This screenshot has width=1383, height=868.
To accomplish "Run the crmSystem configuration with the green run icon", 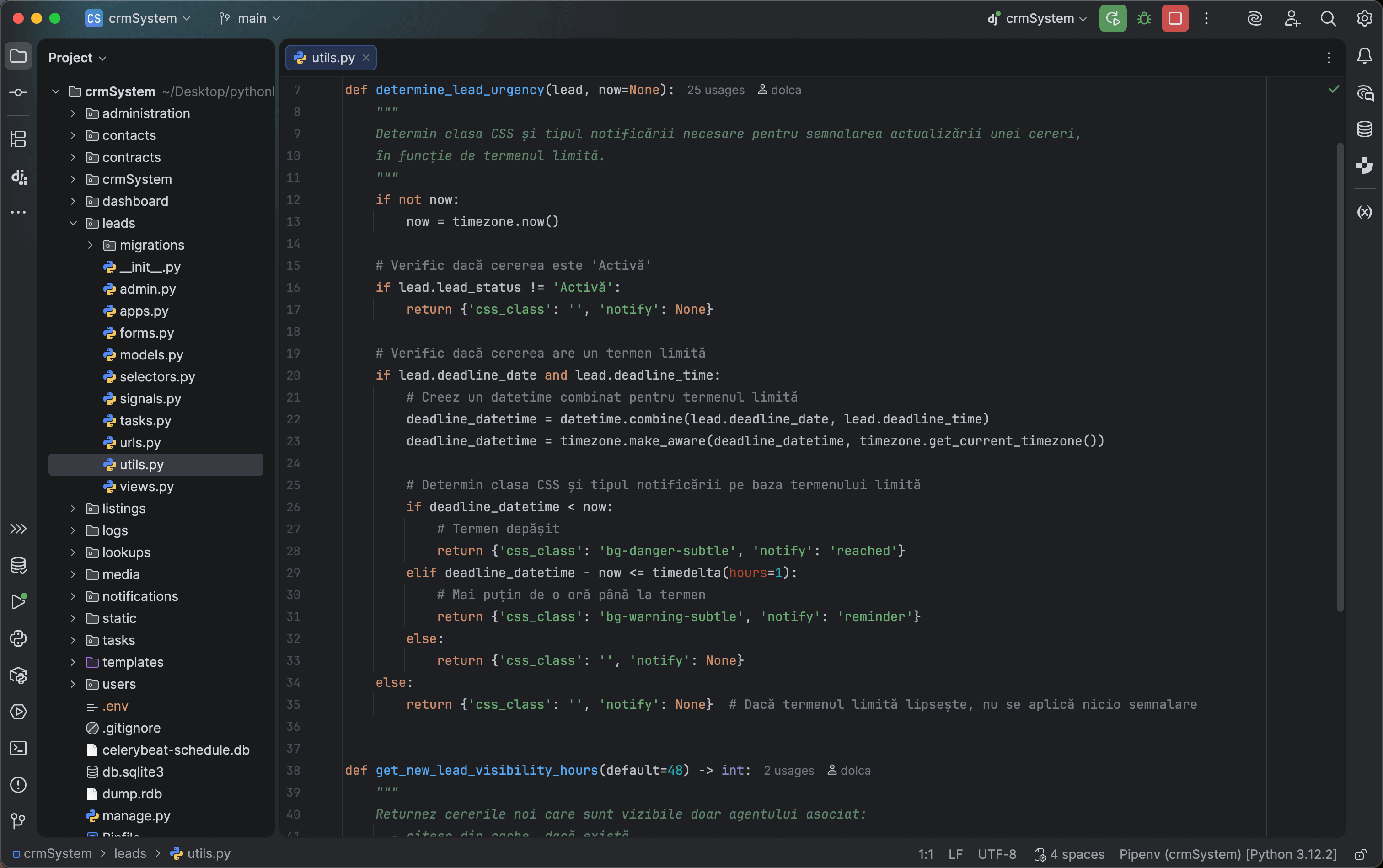I will tap(1112, 18).
